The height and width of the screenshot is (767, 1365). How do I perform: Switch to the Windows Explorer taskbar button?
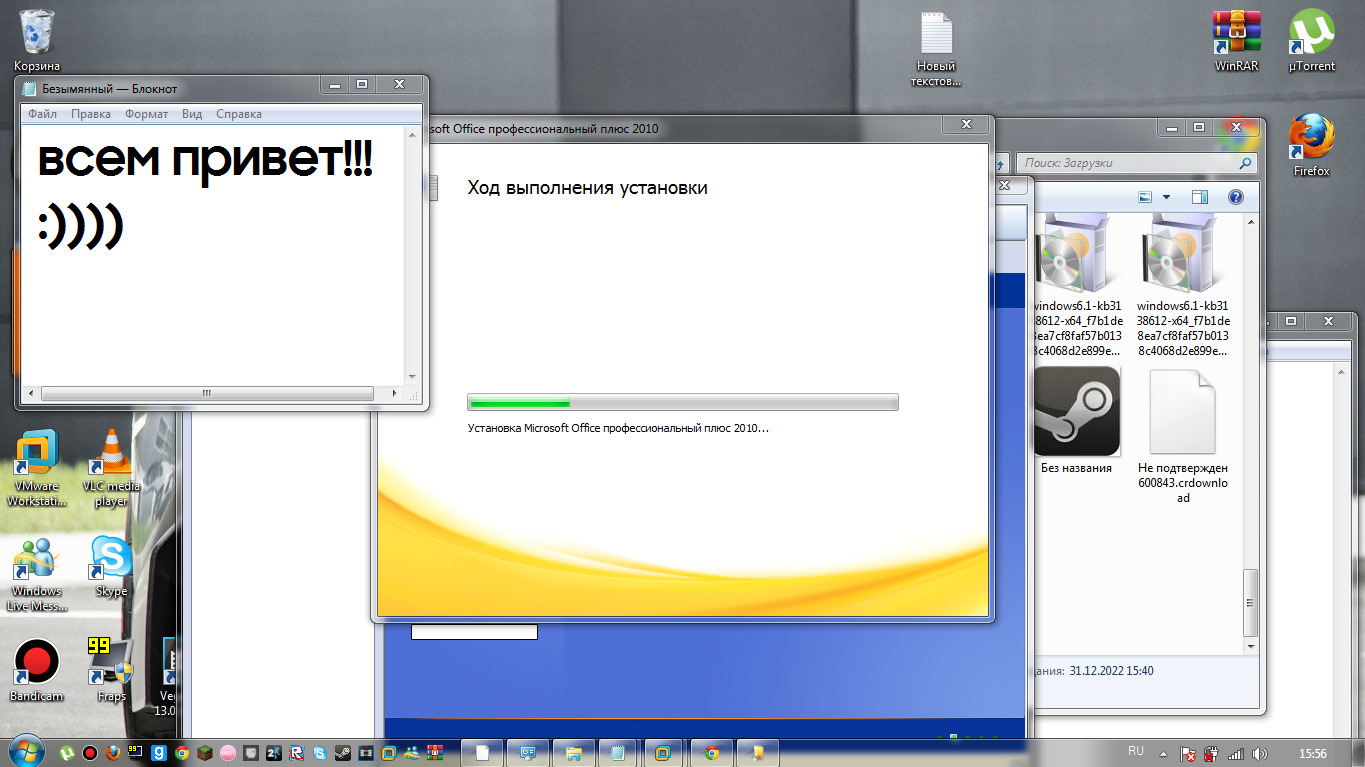573,752
